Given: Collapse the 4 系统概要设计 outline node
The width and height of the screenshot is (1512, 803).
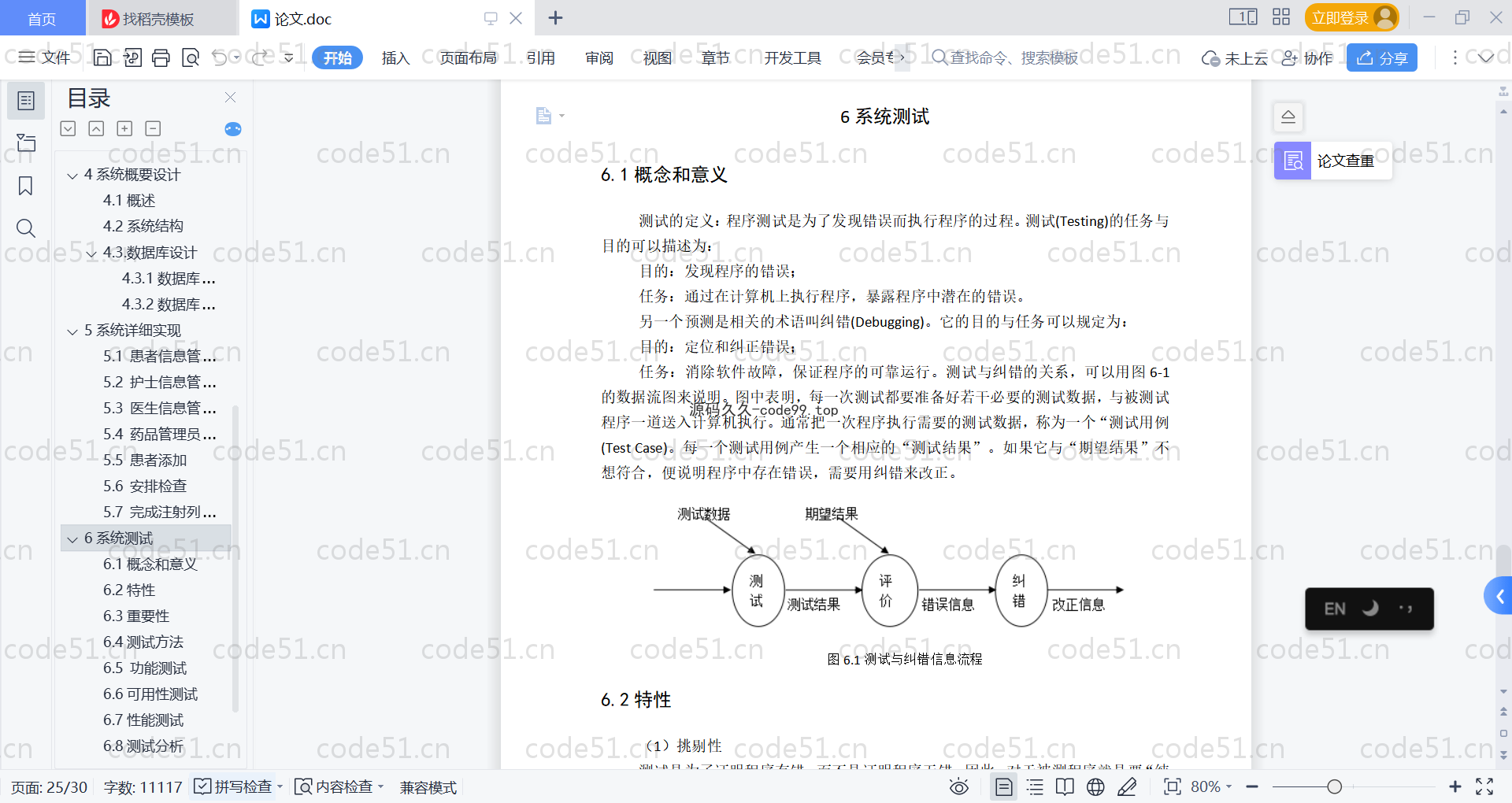Looking at the screenshot, I should [x=72, y=176].
